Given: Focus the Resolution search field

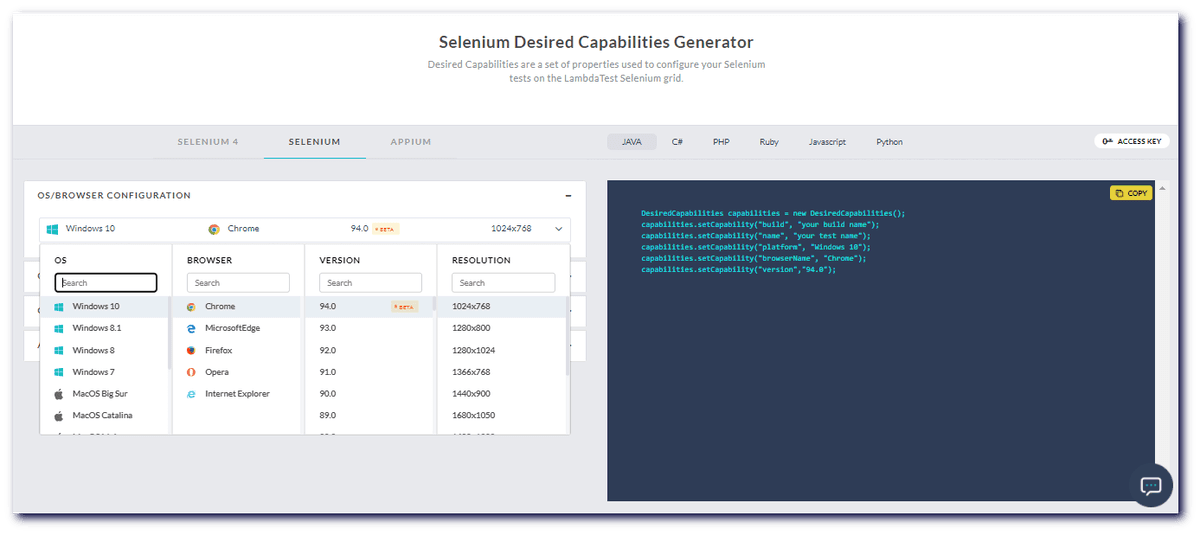Looking at the screenshot, I should (x=503, y=283).
